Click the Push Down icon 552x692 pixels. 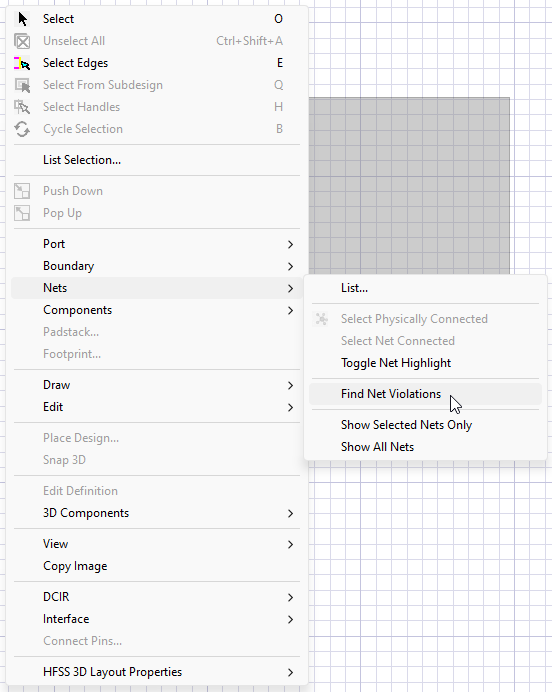click(x=22, y=191)
